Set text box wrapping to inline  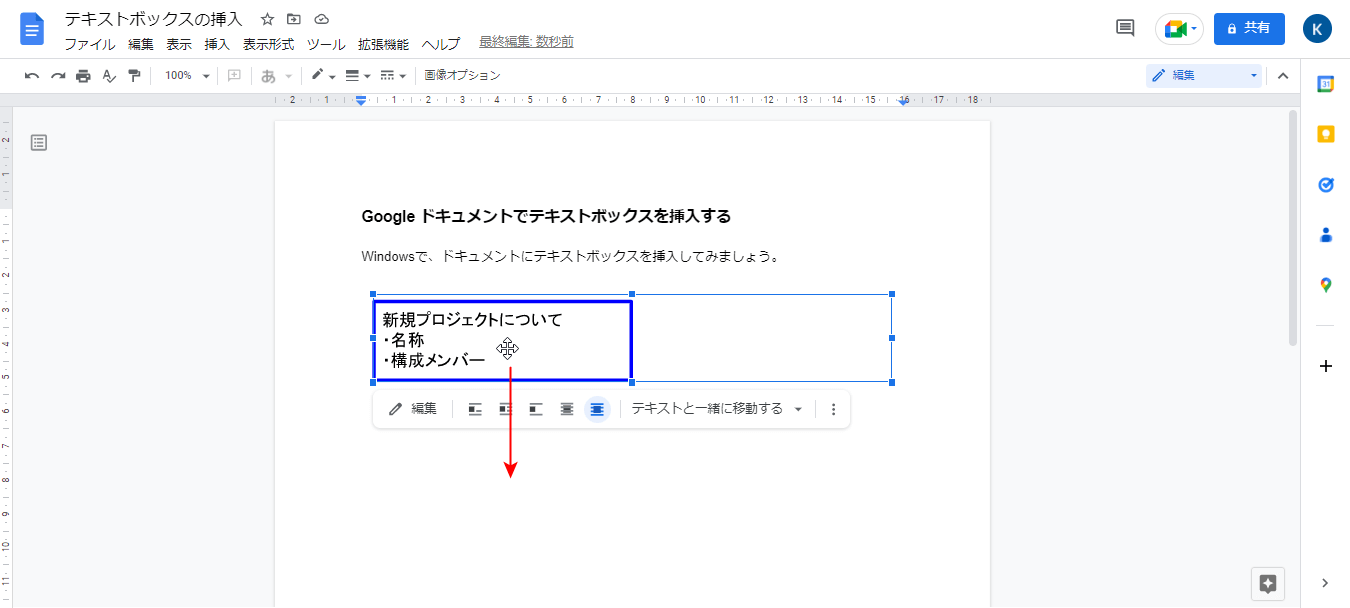(x=475, y=409)
